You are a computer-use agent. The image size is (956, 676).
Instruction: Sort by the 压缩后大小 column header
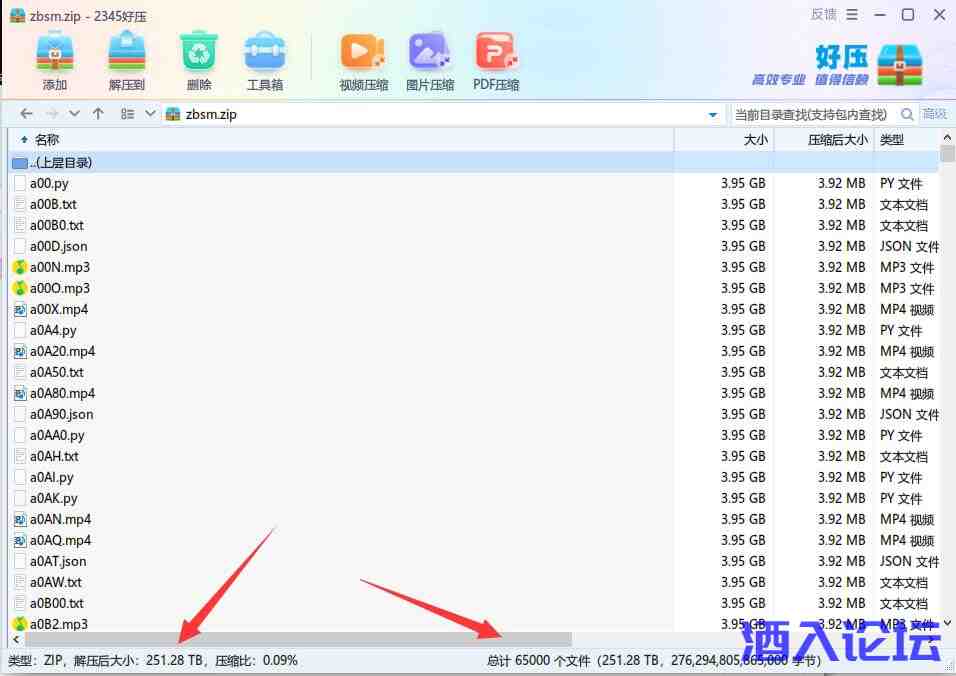tap(837, 140)
